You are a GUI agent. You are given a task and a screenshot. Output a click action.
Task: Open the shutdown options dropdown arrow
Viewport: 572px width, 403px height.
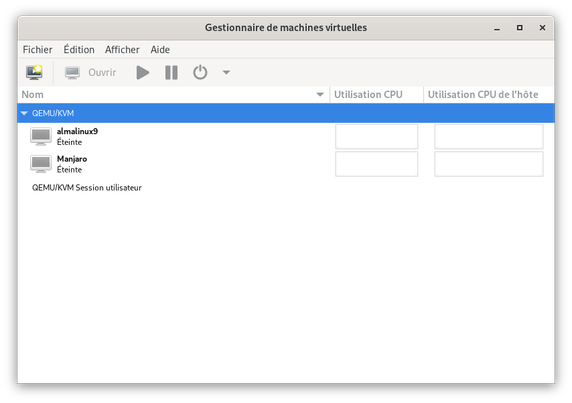click(226, 72)
